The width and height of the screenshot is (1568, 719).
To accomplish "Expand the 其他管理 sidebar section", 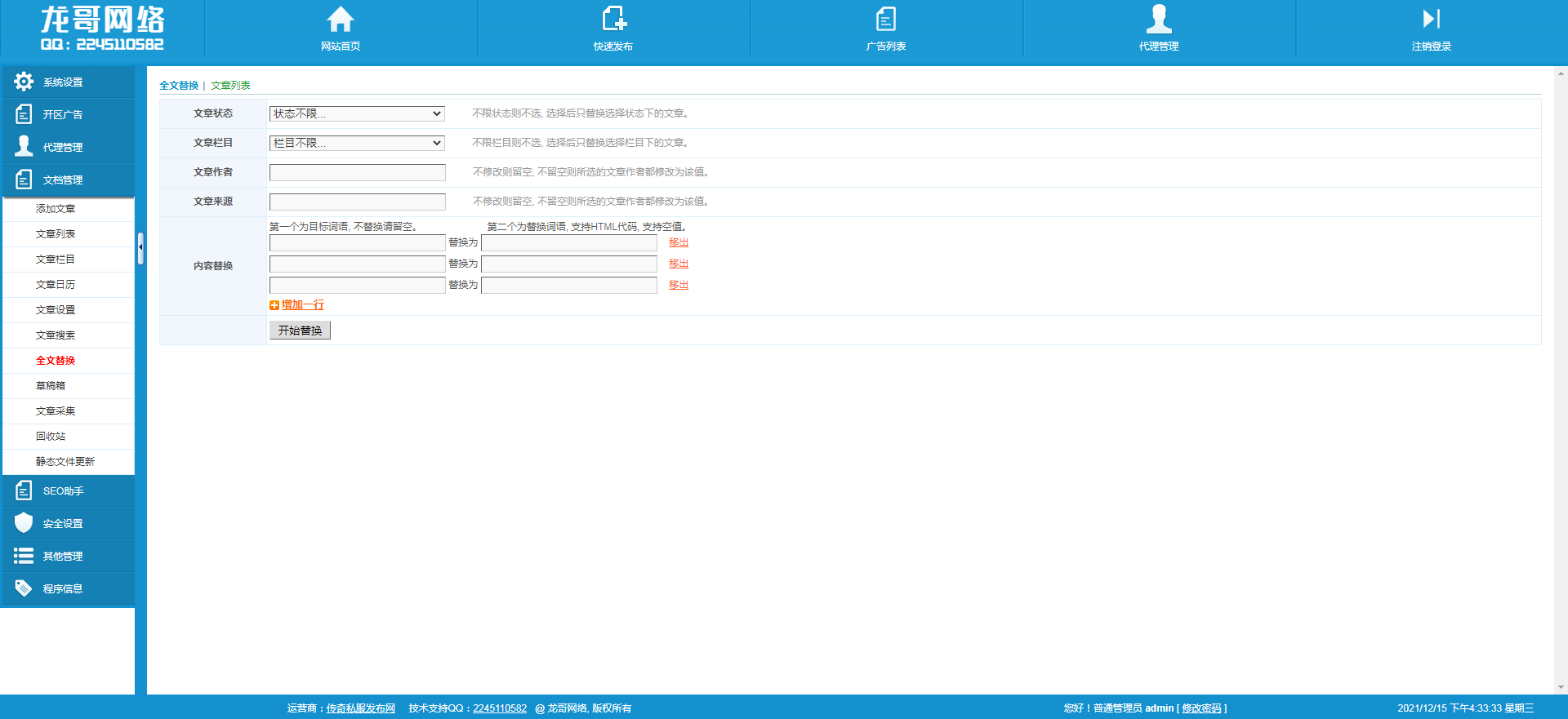I will point(69,557).
